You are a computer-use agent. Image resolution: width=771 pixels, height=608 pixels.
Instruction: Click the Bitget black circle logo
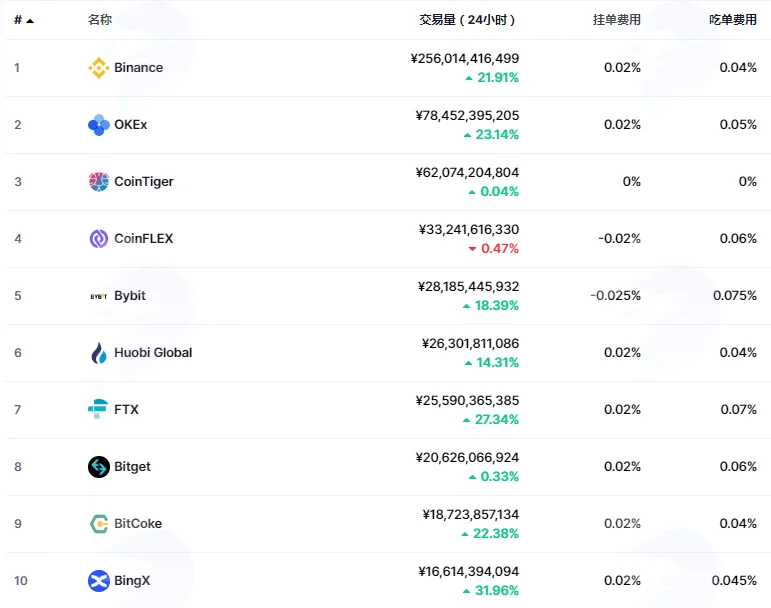tap(98, 467)
